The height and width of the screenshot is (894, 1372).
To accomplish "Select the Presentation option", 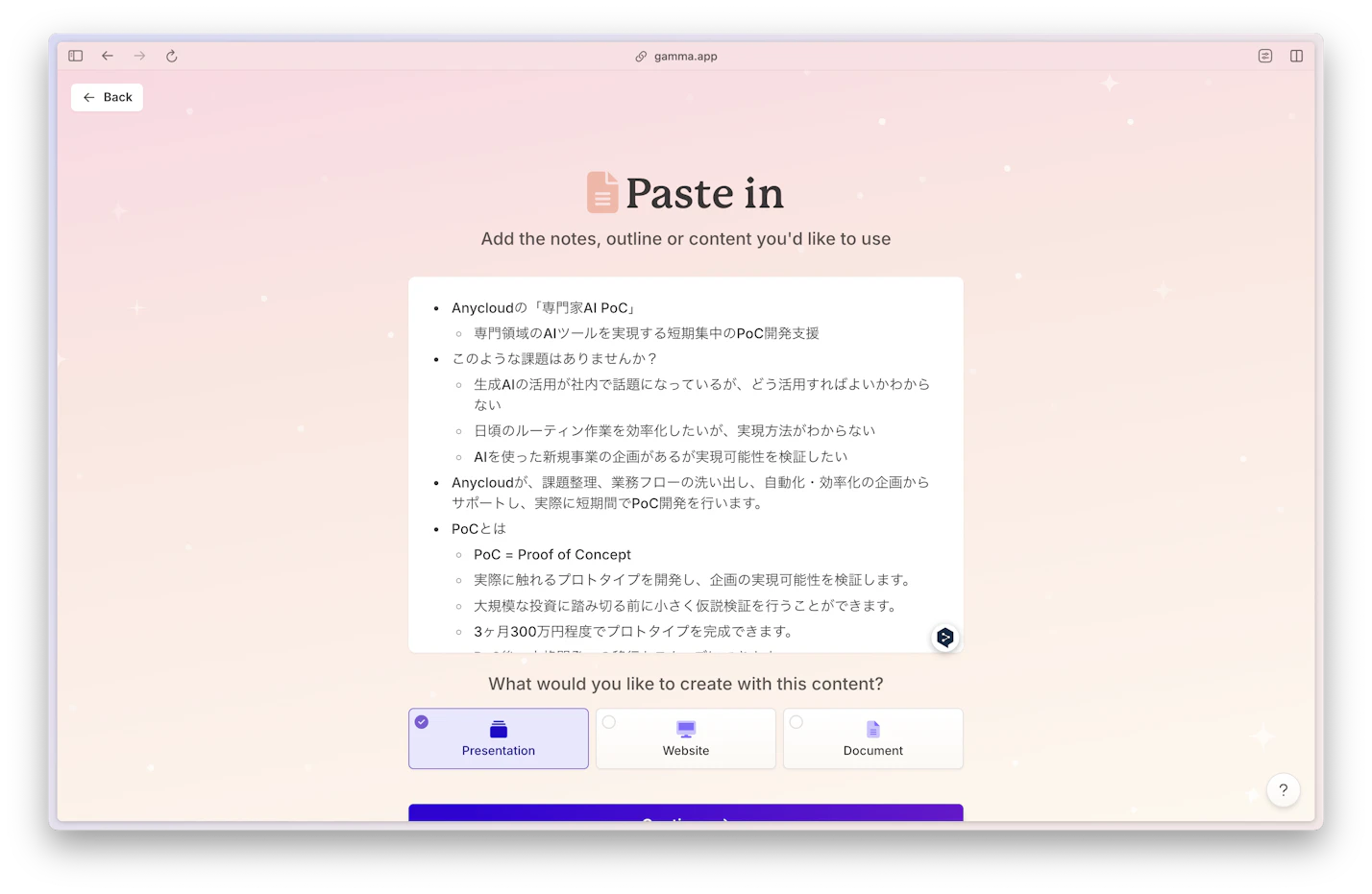I will point(499,738).
